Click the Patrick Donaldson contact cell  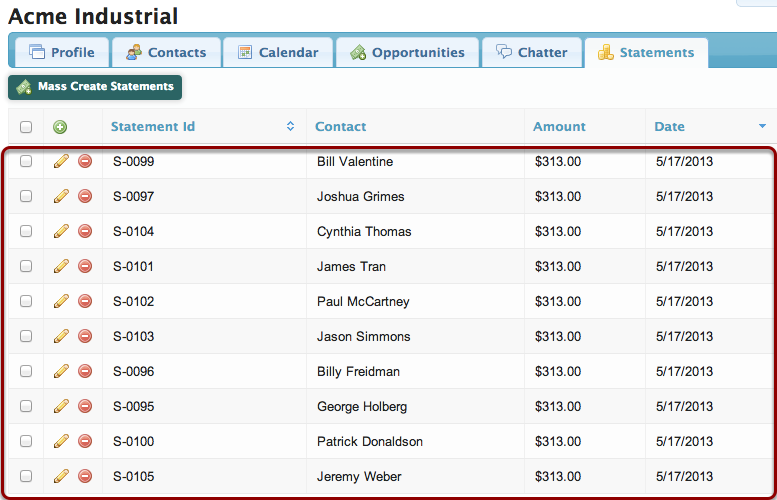370,441
